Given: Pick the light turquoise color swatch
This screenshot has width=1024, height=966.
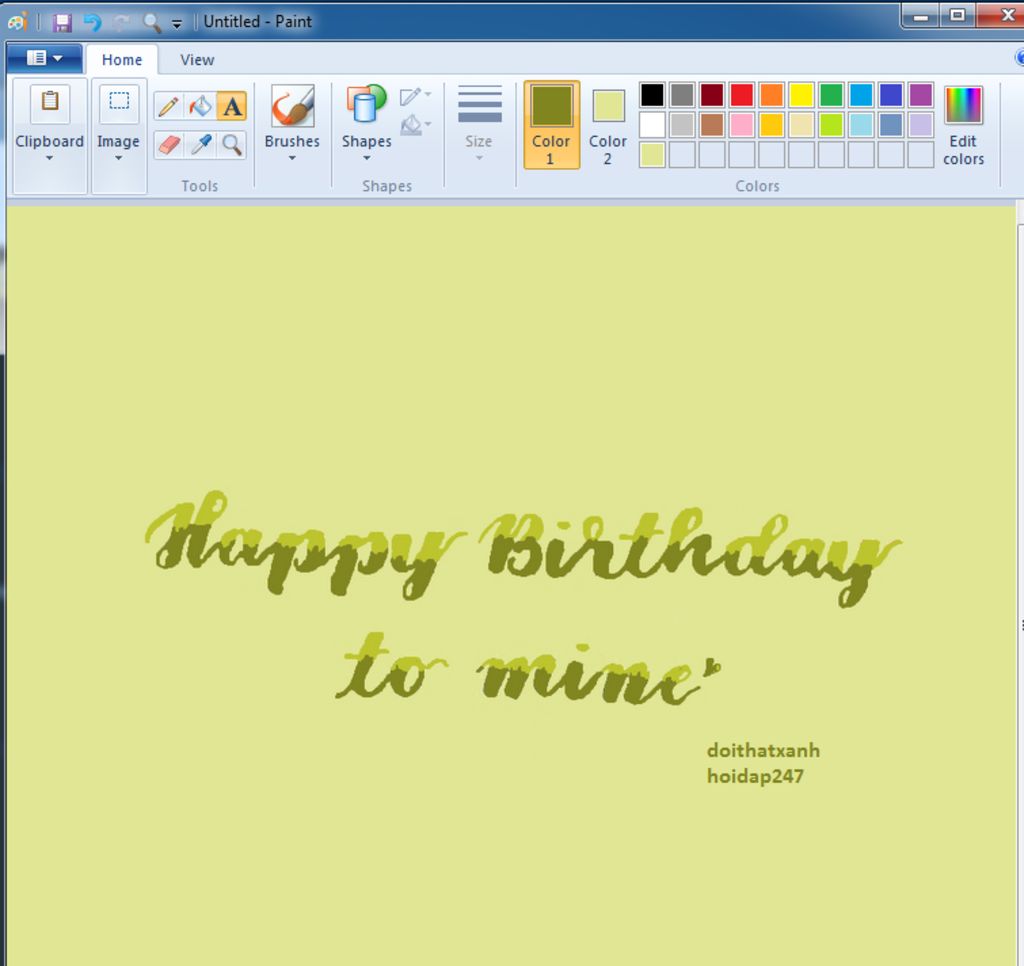Looking at the screenshot, I should click(x=861, y=125).
